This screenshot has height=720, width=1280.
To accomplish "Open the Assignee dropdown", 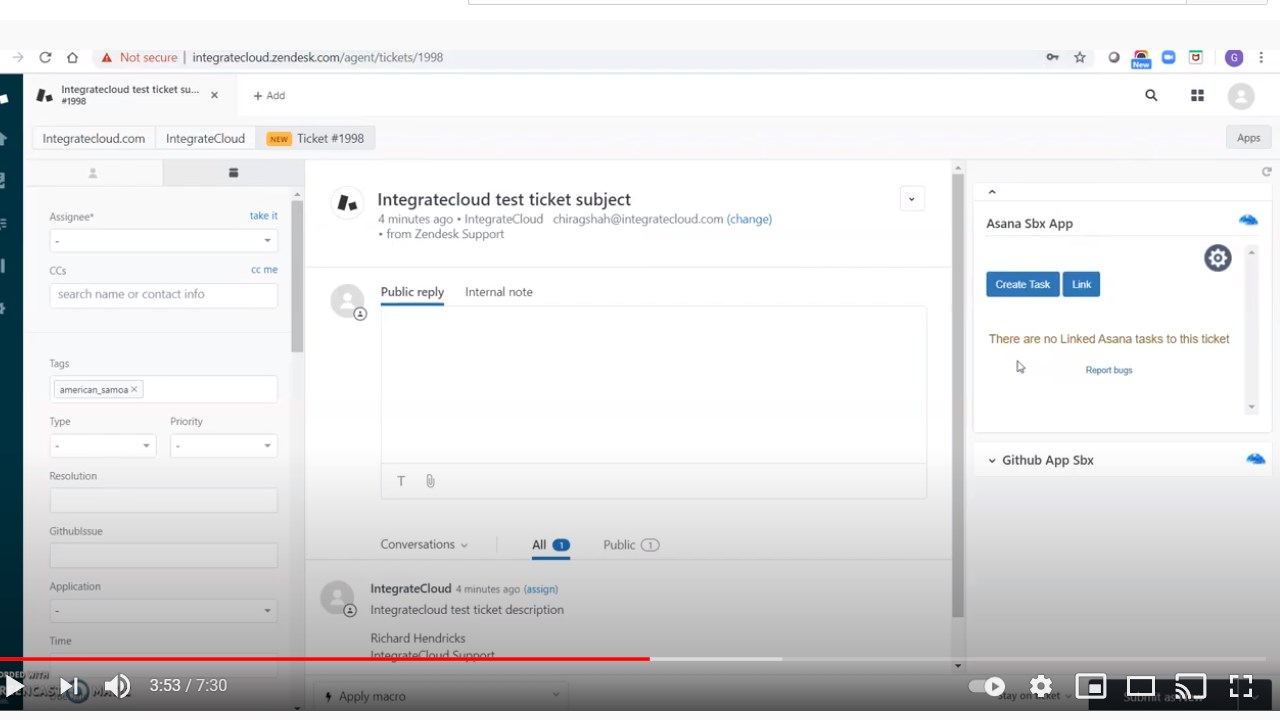I will click(164, 241).
